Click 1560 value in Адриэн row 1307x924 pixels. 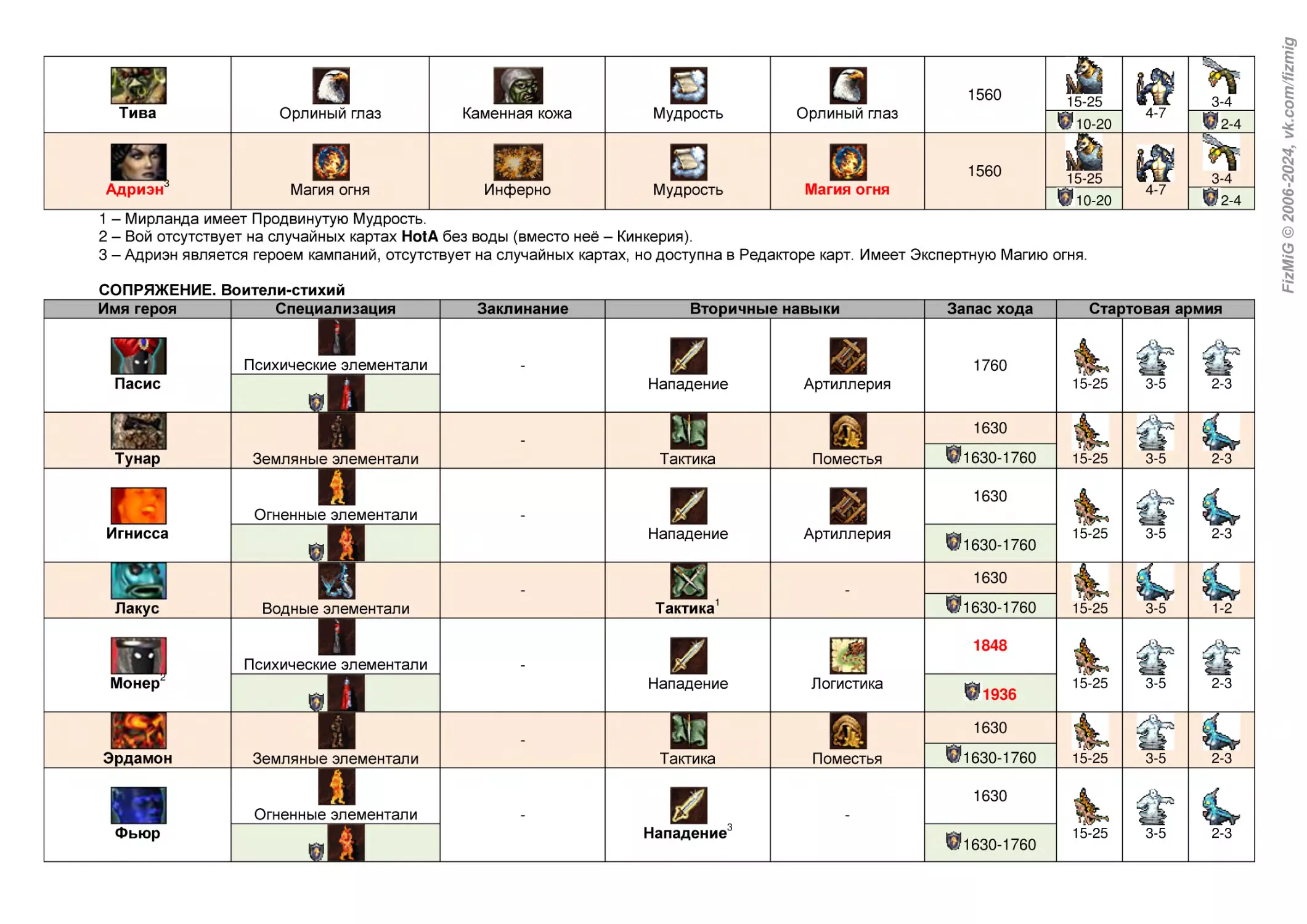pos(984,171)
